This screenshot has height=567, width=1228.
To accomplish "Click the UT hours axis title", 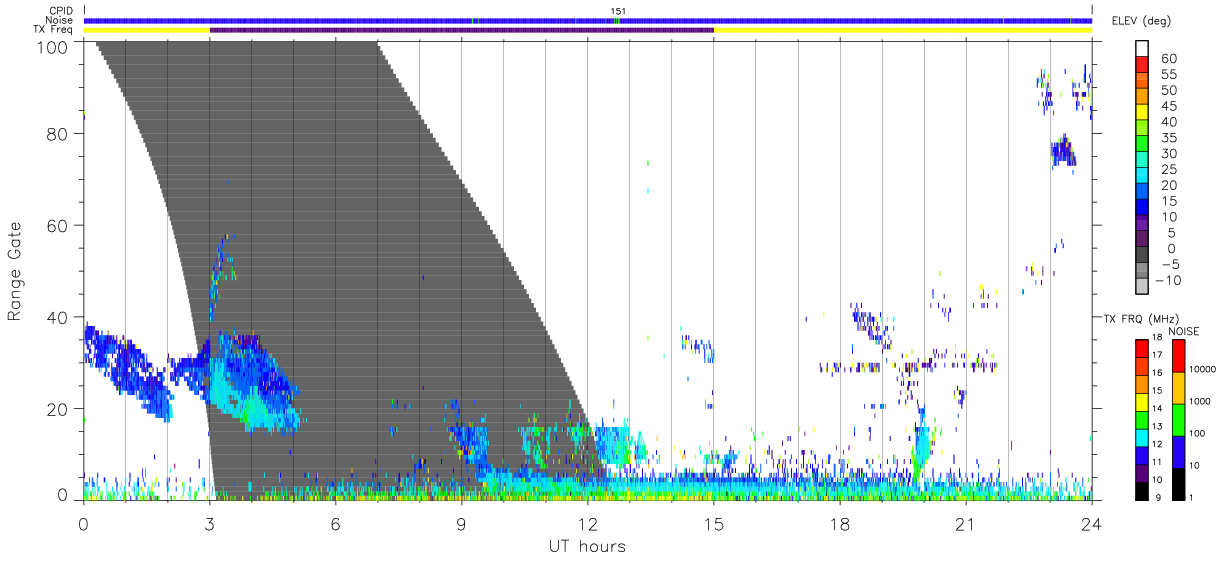I will tap(586, 546).
